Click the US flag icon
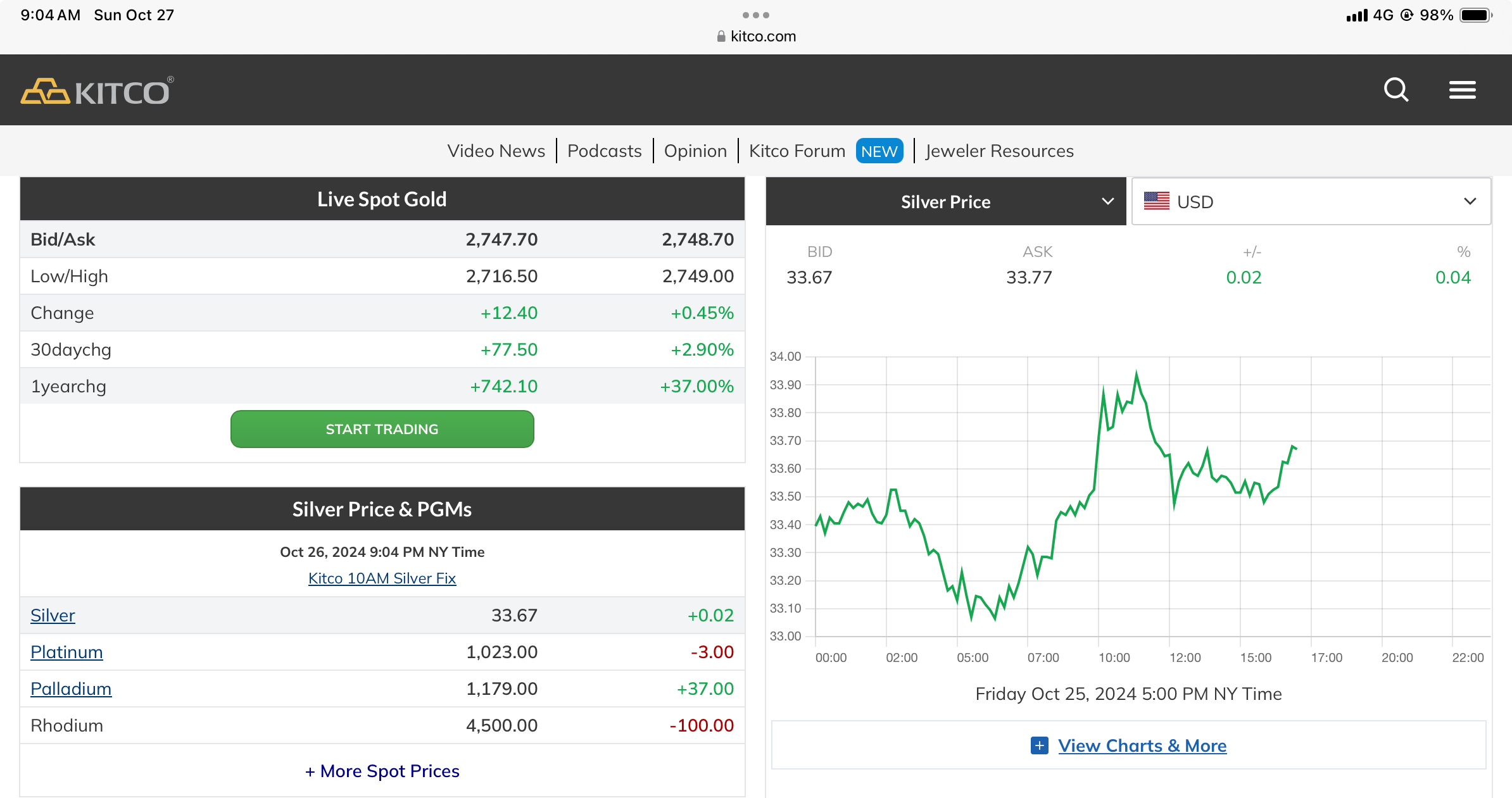 (1156, 201)
